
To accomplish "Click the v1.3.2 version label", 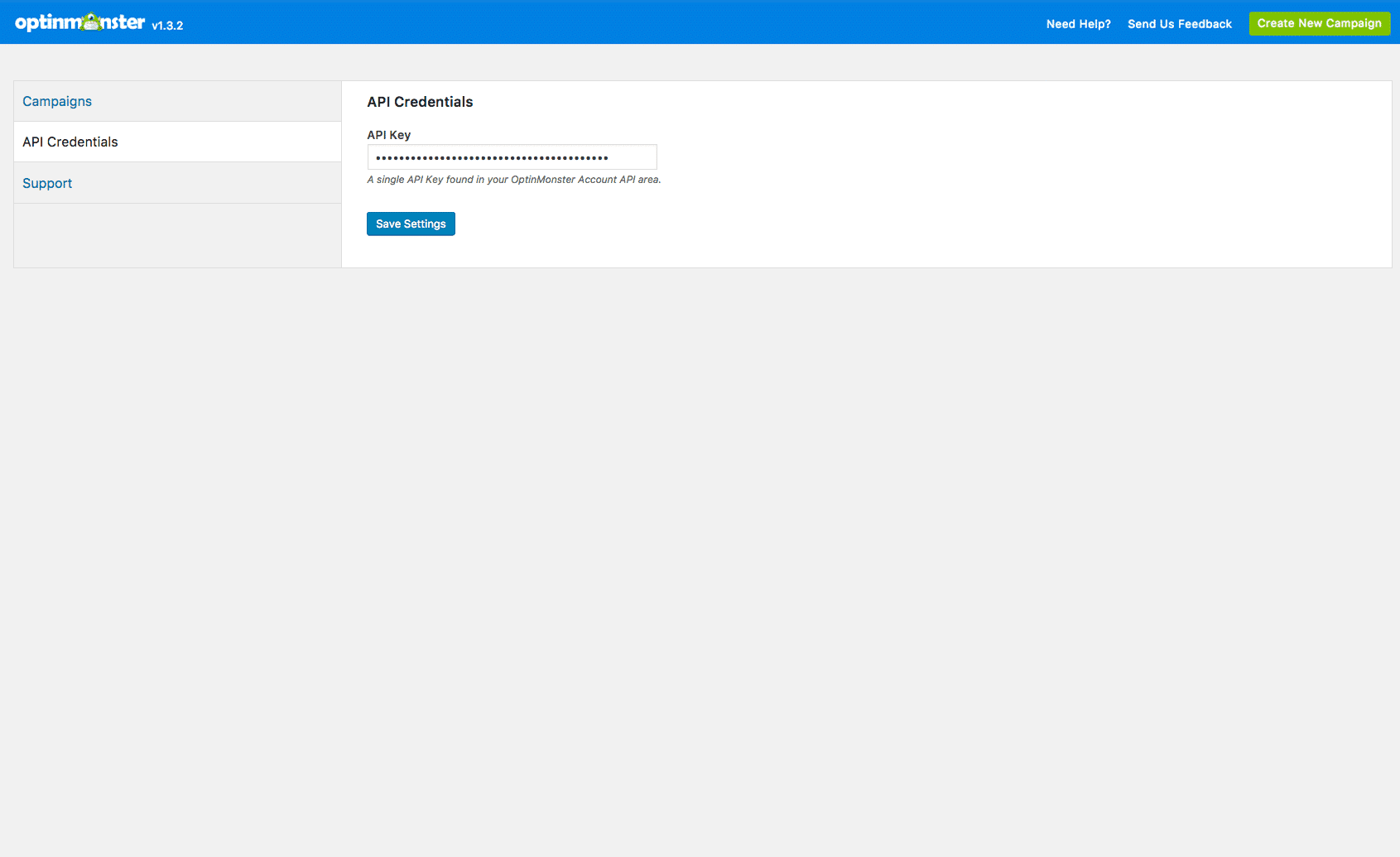I will 168,26.
